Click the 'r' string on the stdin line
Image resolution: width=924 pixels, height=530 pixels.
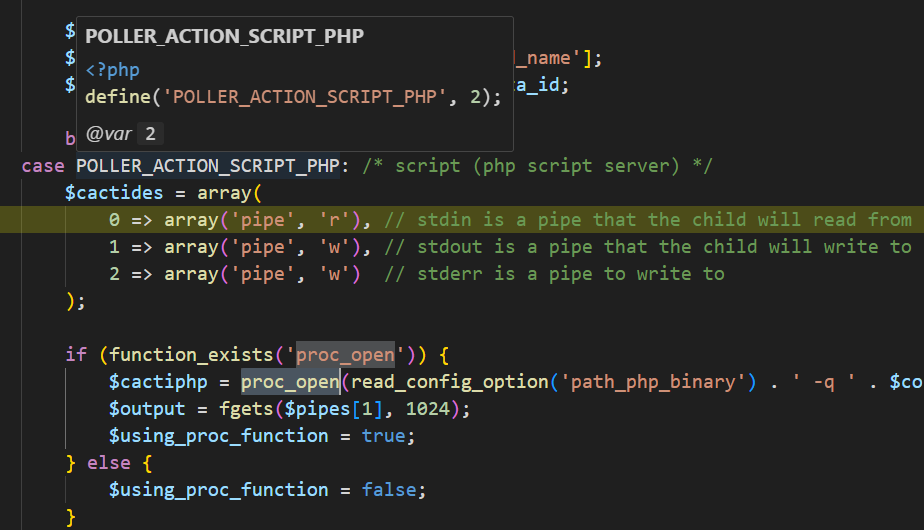(334, 220)
